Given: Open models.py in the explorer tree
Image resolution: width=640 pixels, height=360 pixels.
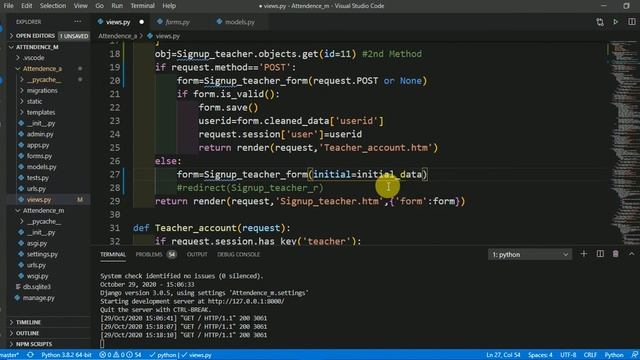Looking at the screenshot, I should tap(41, 167).
